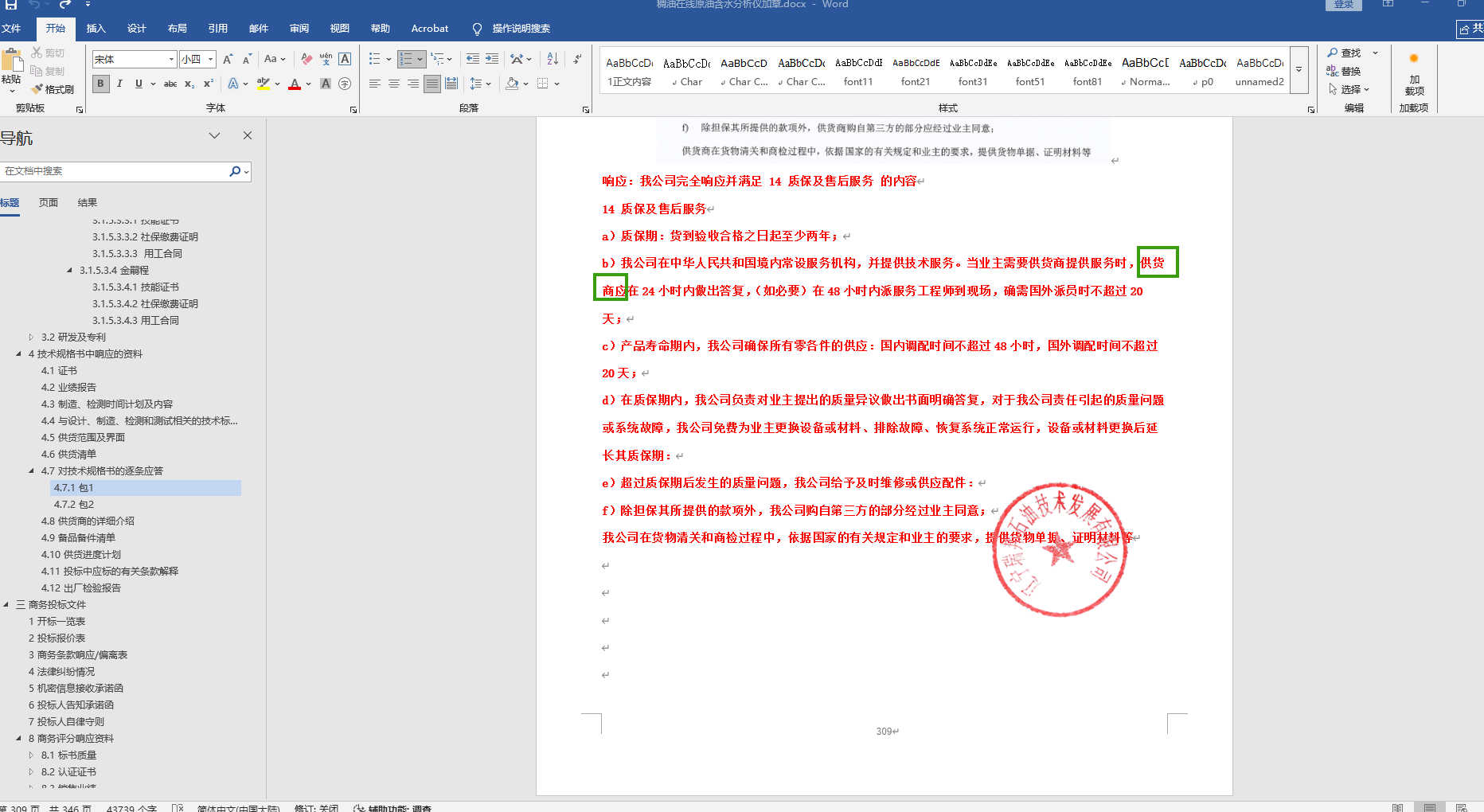1484x812 pixels.
Task: Collapse the 3.1.5.3.4 金瓣程 heading
Action: click(69, 271)
